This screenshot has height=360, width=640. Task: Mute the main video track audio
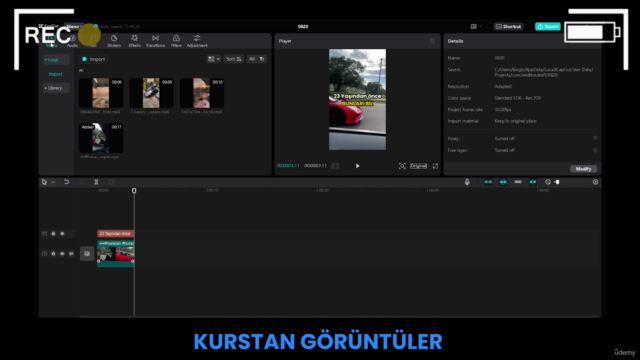(x=71, y=253)
